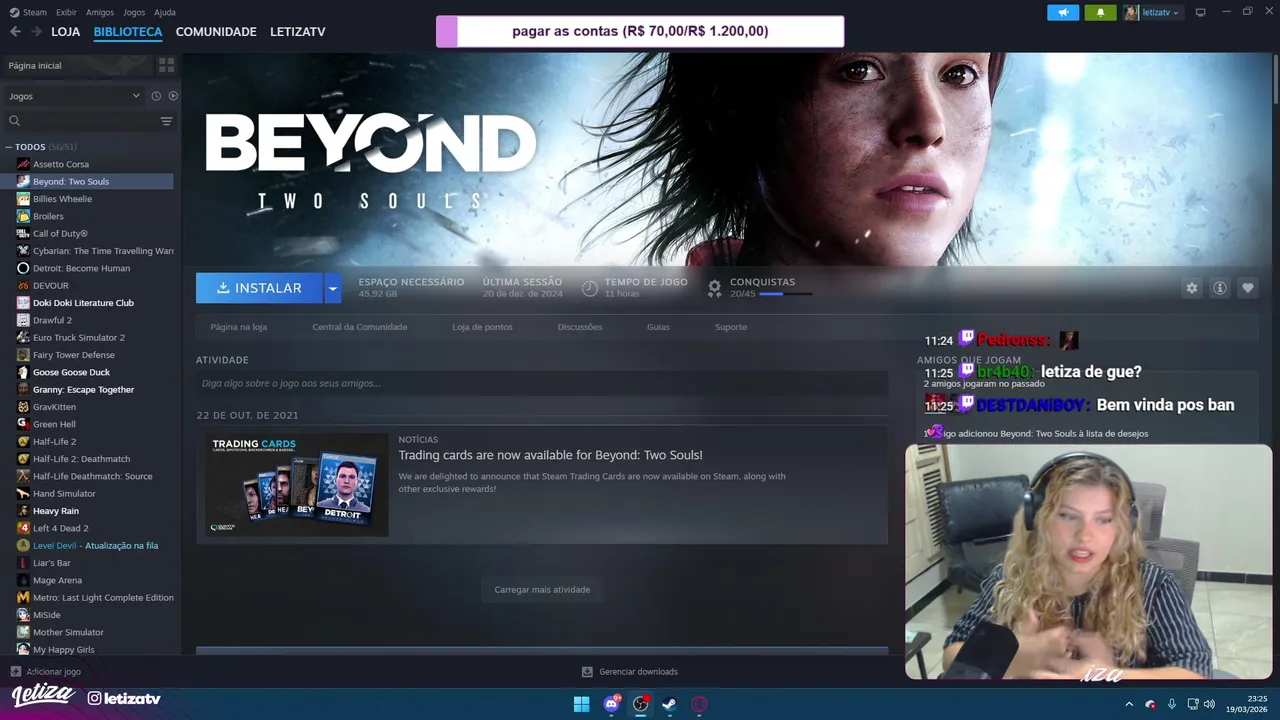Click the Heavy Rain icon
Viewport: 1280px width, 720px height.
tap(23, 511)
